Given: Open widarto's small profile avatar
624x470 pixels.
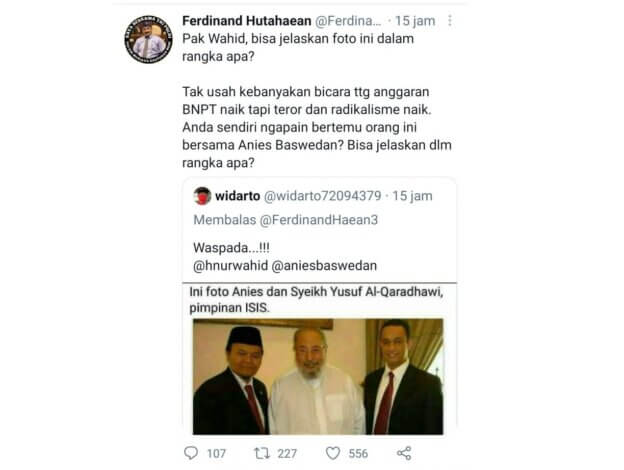Looking at the screenshot, I should (202, 196).
